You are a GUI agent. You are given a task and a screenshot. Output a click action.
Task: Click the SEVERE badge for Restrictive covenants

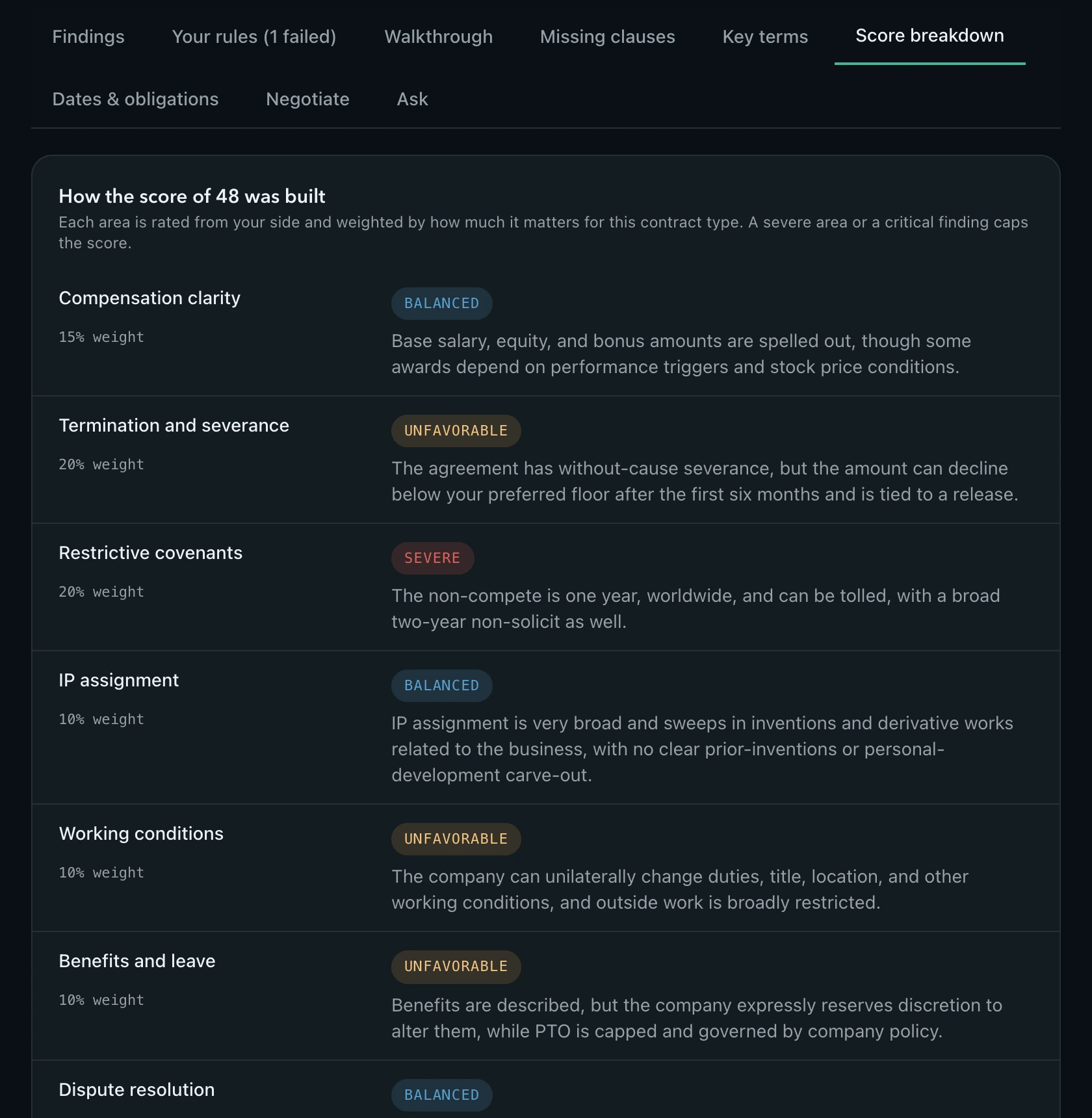[x=432, y=558]
